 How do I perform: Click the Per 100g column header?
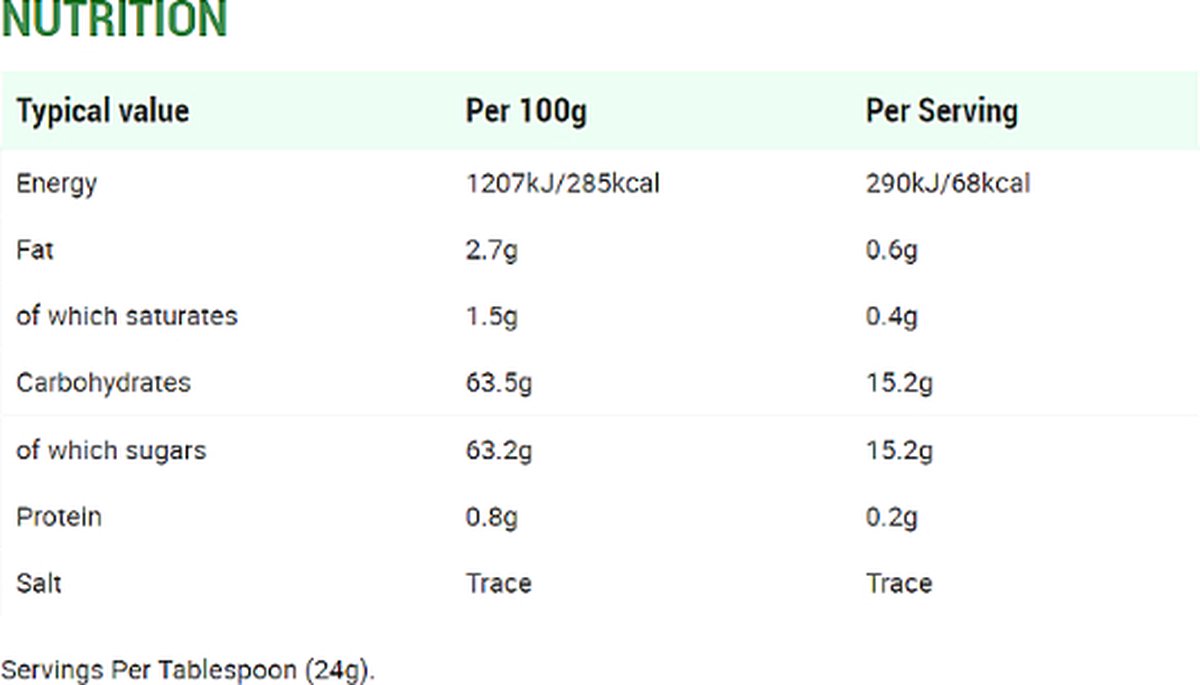[526, 110]
